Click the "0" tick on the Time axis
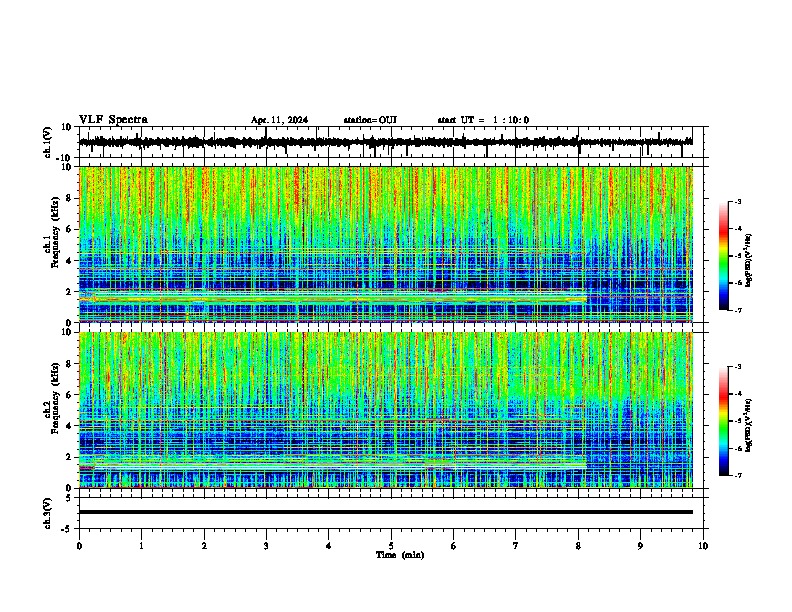The image size is (792, 612). coord(79,546)
